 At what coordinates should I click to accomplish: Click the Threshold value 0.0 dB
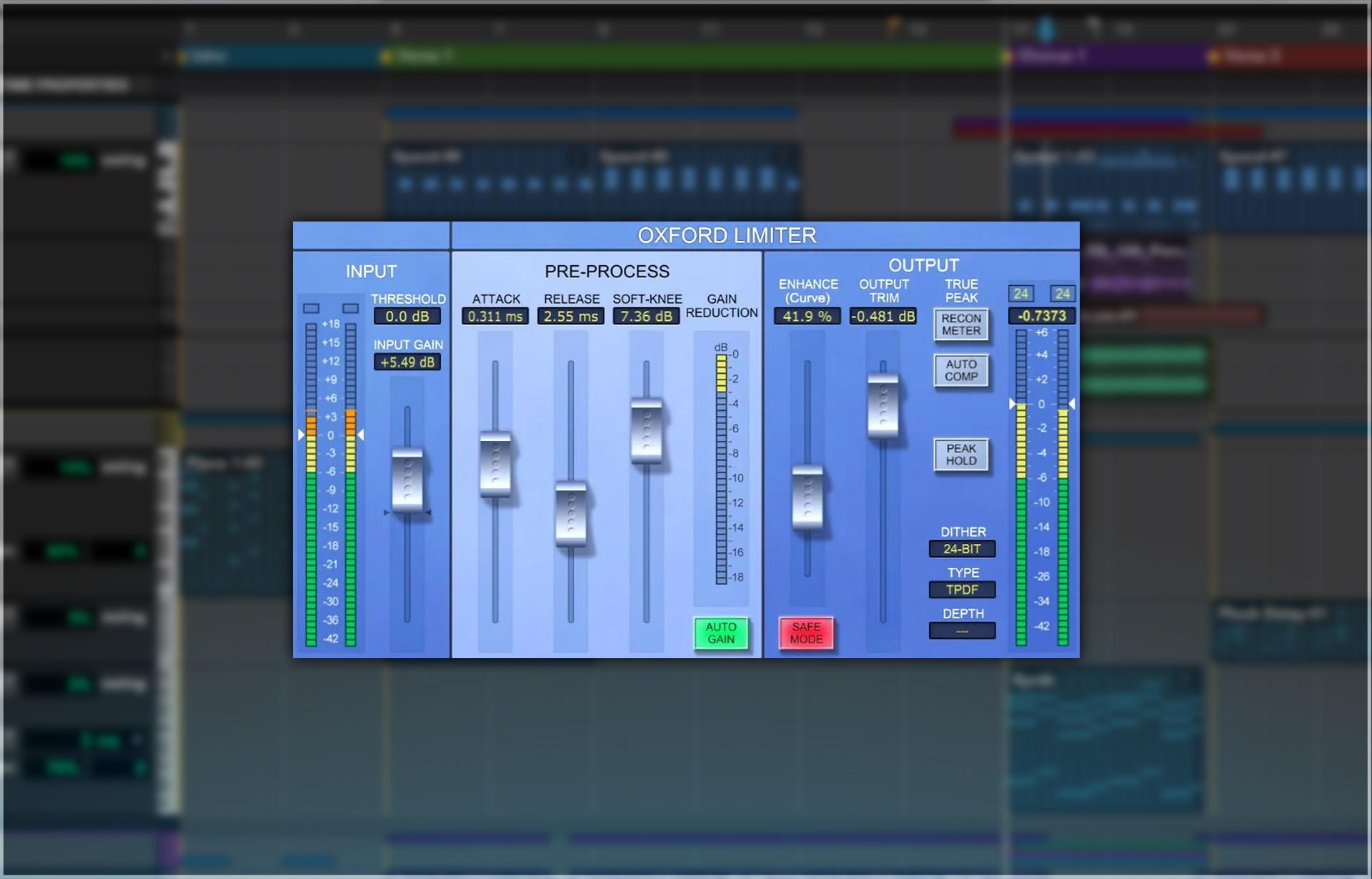tap(407, 317)
